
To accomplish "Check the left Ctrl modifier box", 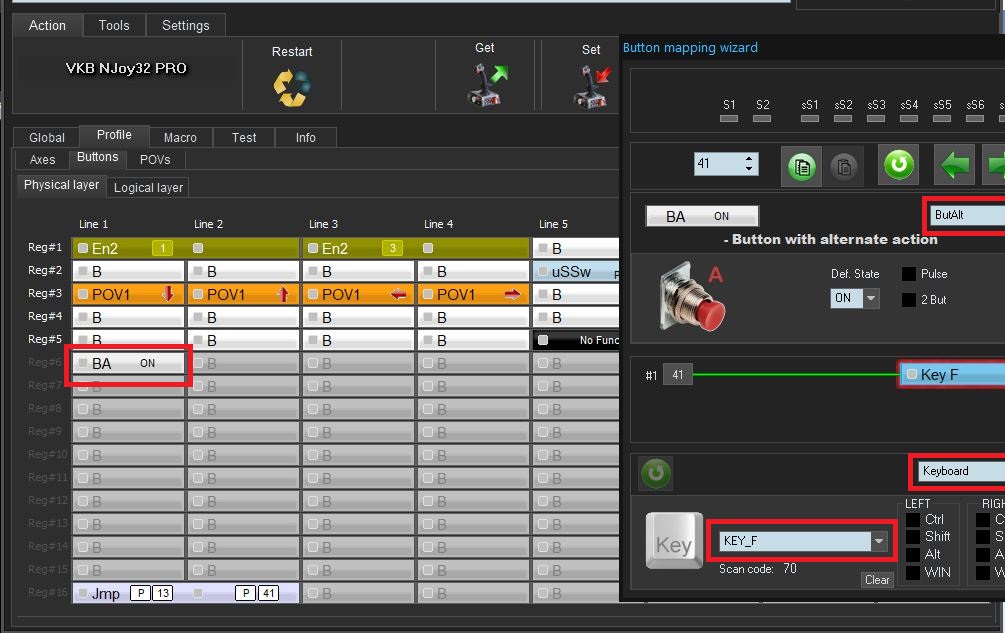I will [913, 519].
